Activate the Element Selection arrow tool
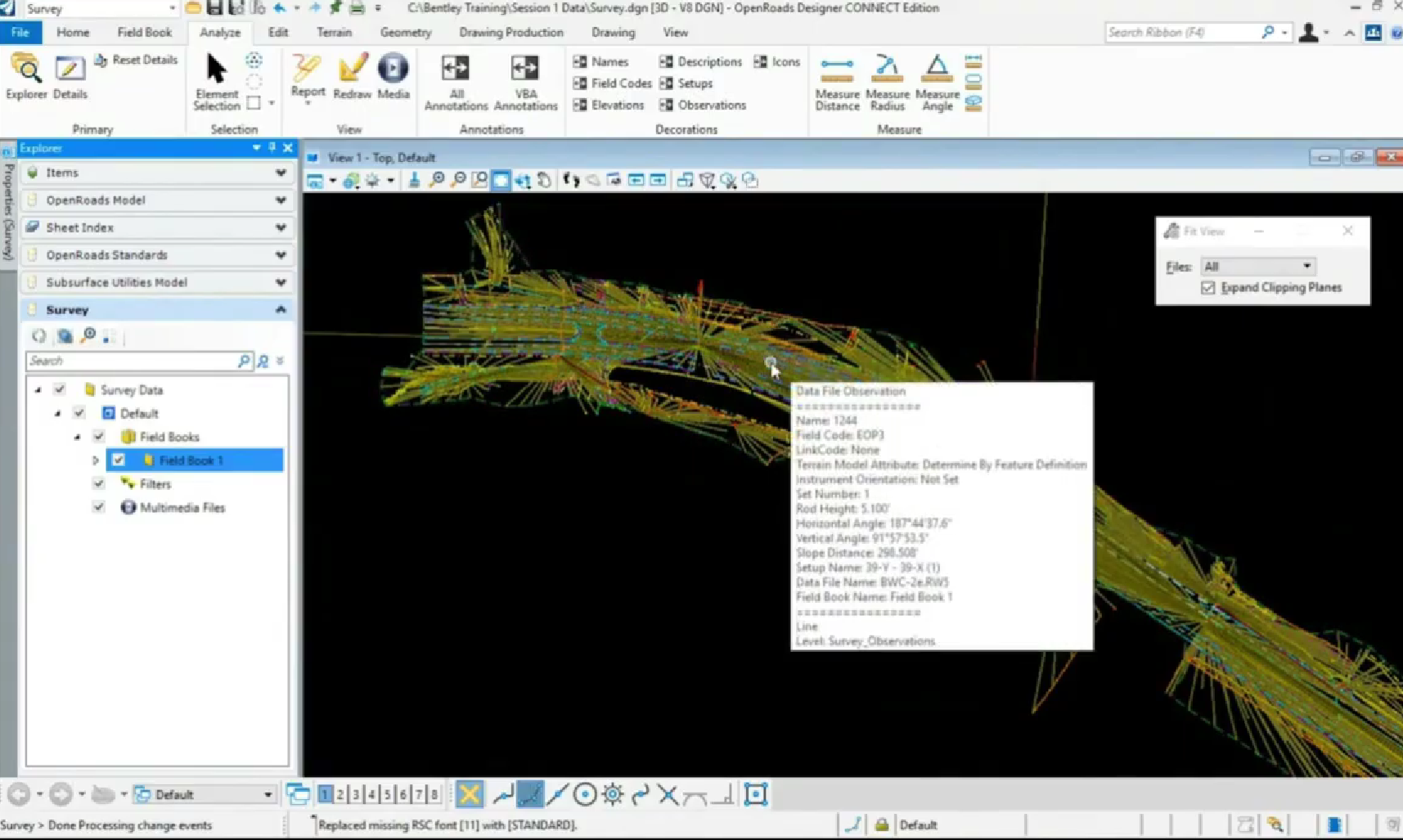1403x840 pixels. point(216,81)
